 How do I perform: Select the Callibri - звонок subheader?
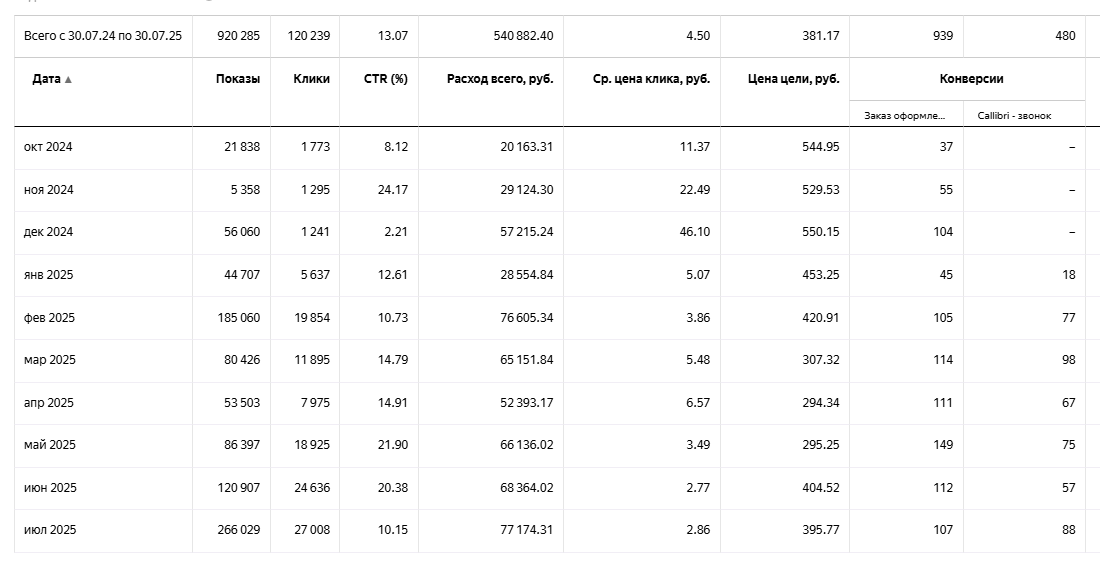tap(1014, 115)
